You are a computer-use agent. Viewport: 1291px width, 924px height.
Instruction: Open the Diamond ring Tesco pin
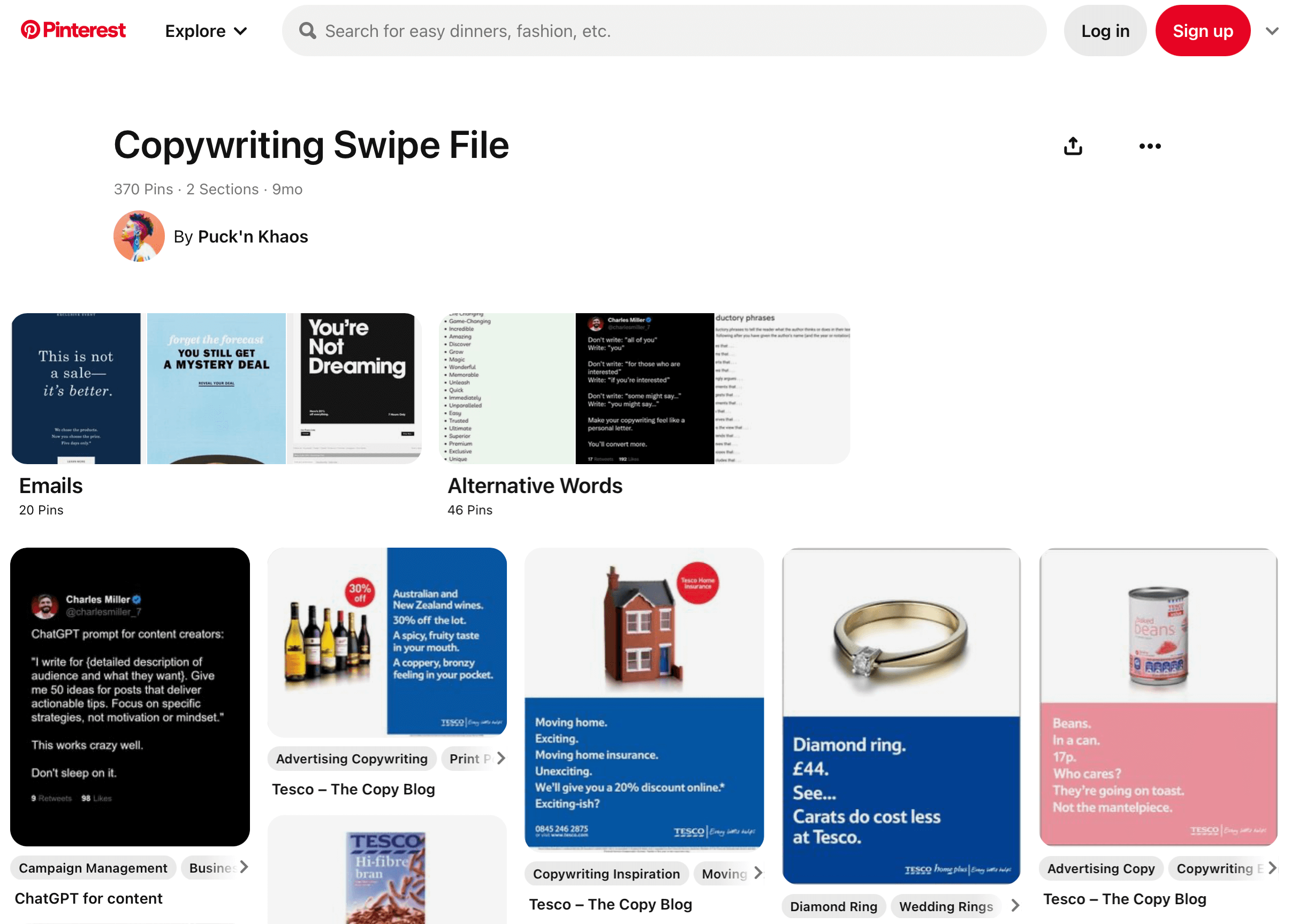coord(901,715)
